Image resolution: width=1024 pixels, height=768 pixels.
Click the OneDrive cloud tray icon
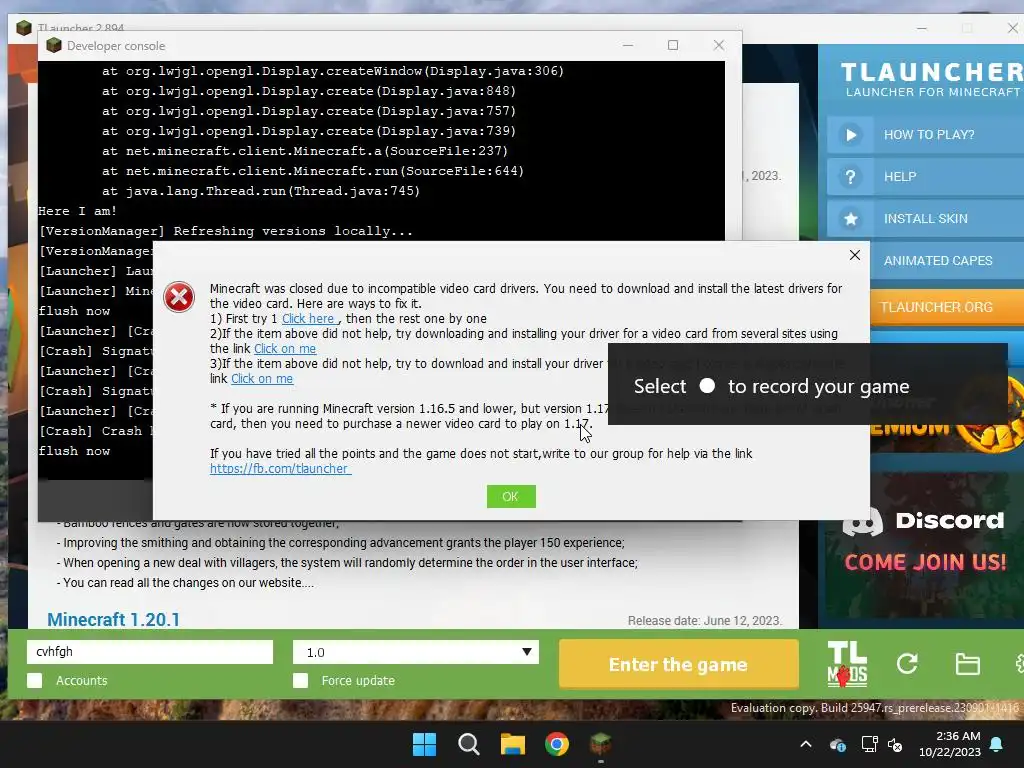pyautogui.click(x=838, y=744)
